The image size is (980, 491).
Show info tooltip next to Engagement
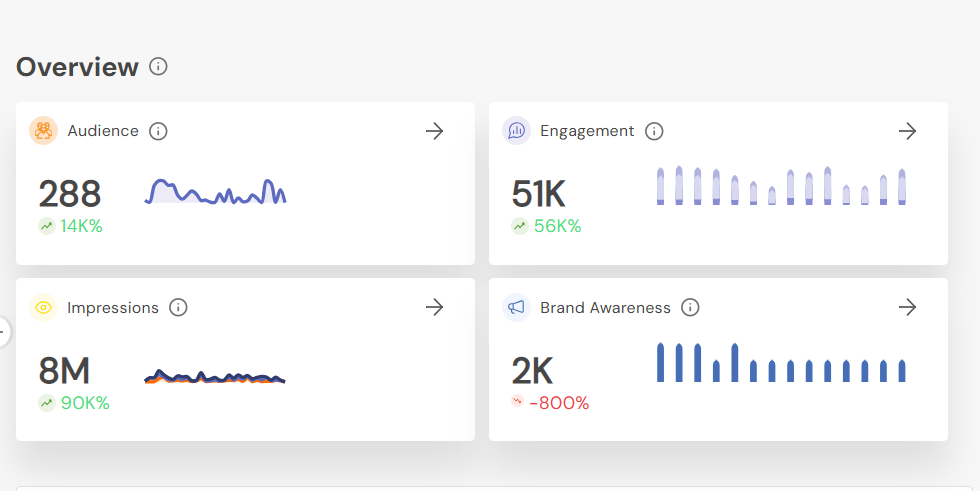(654, 131)
